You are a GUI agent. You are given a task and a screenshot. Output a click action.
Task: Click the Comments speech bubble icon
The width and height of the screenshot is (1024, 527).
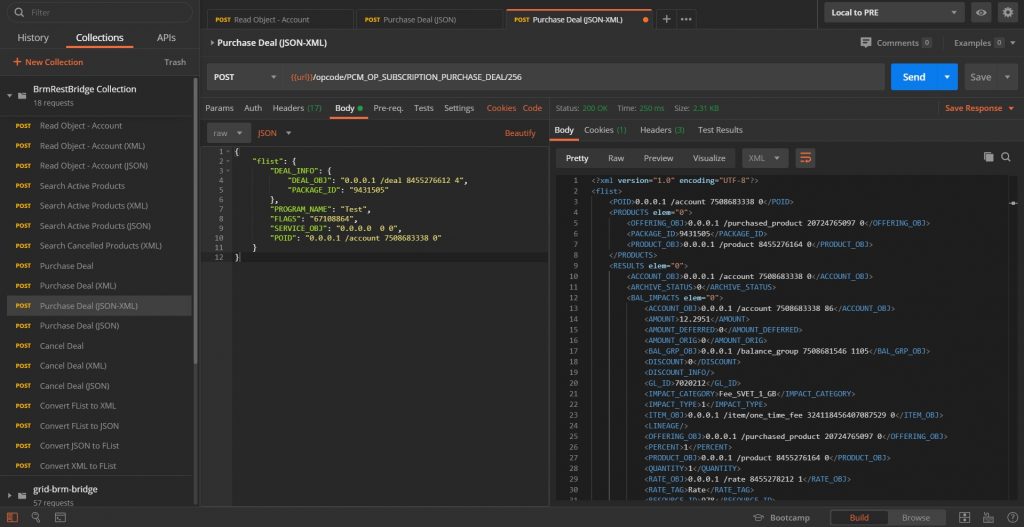[866, 42]
